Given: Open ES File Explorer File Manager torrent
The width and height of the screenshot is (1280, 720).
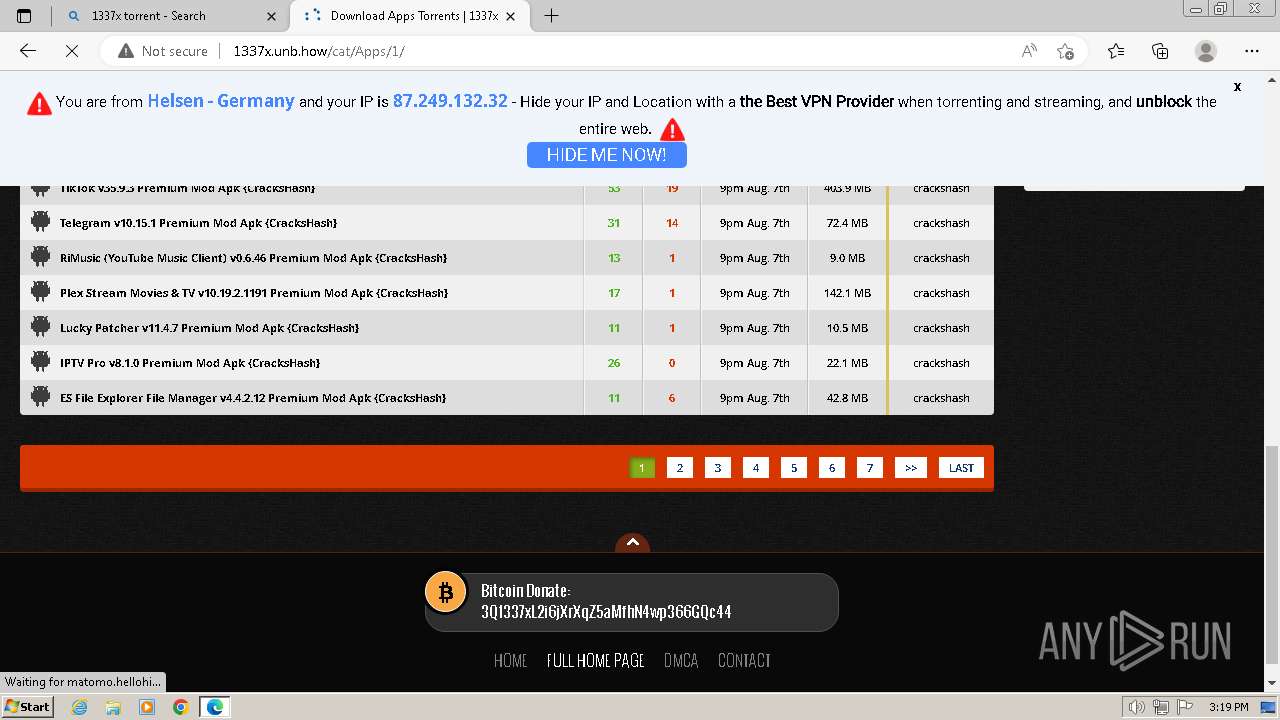Looking at the screenshot, I should [253, 398].
